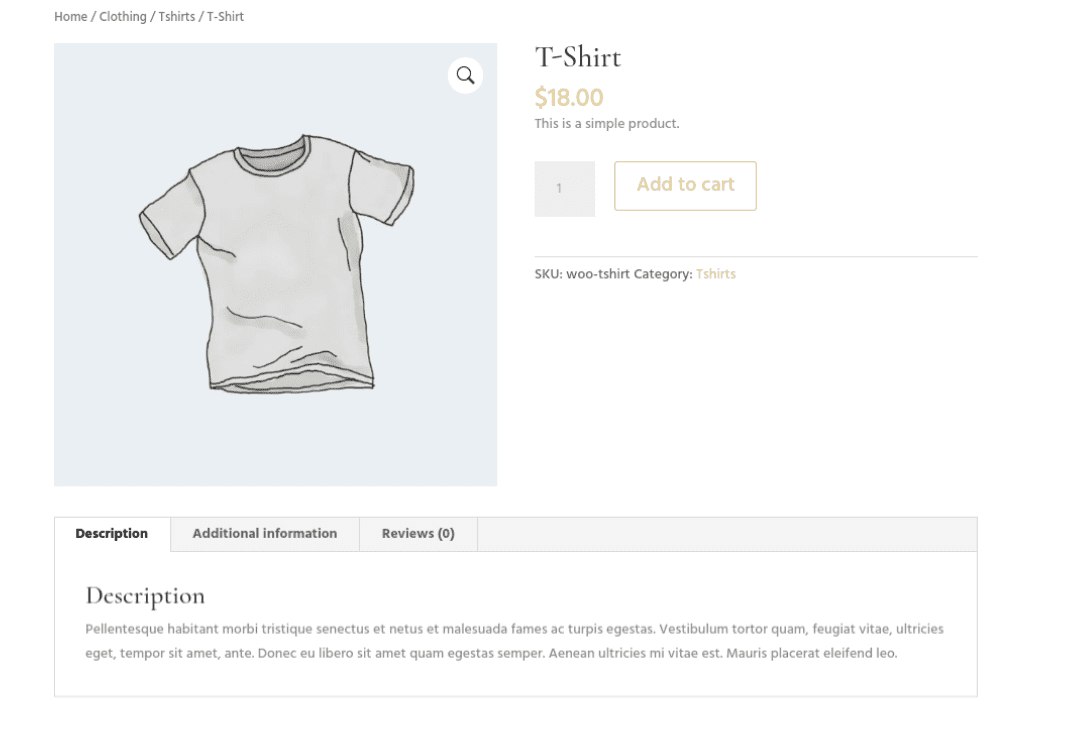Open the Reviews (0) tab
The image size is (1071, 734).
[x=417, y=533]
